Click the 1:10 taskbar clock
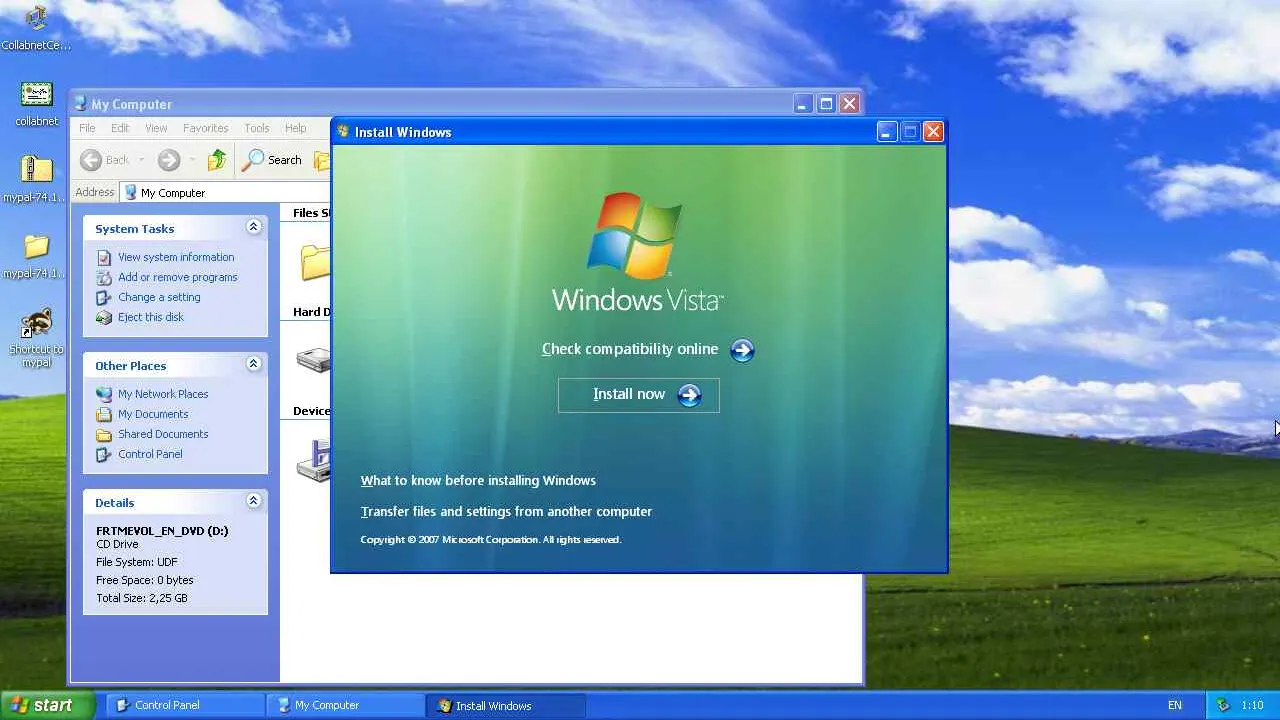 pos(1253,706)
